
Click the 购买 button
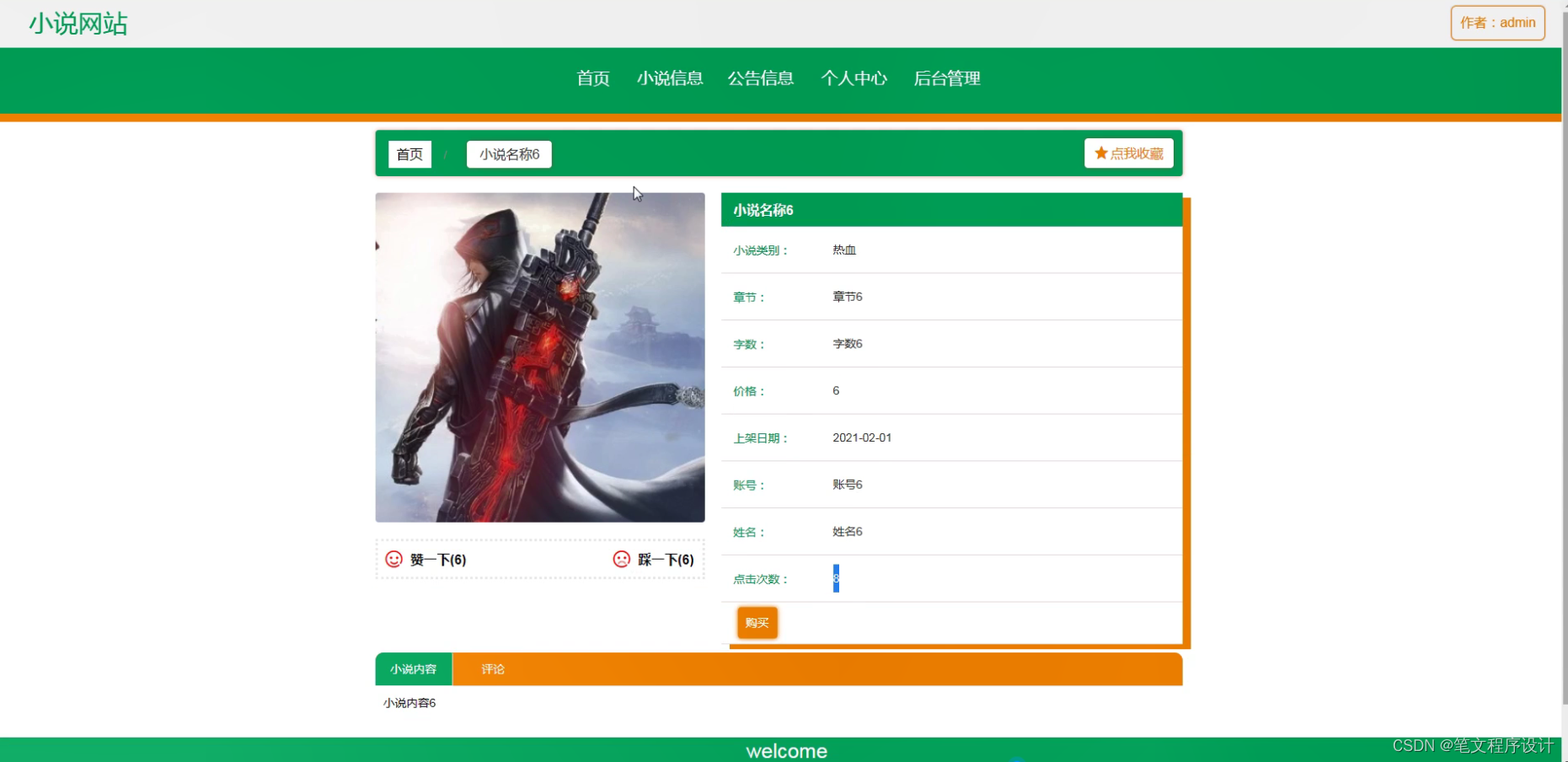pyautogui.click(x=757, y=623)
